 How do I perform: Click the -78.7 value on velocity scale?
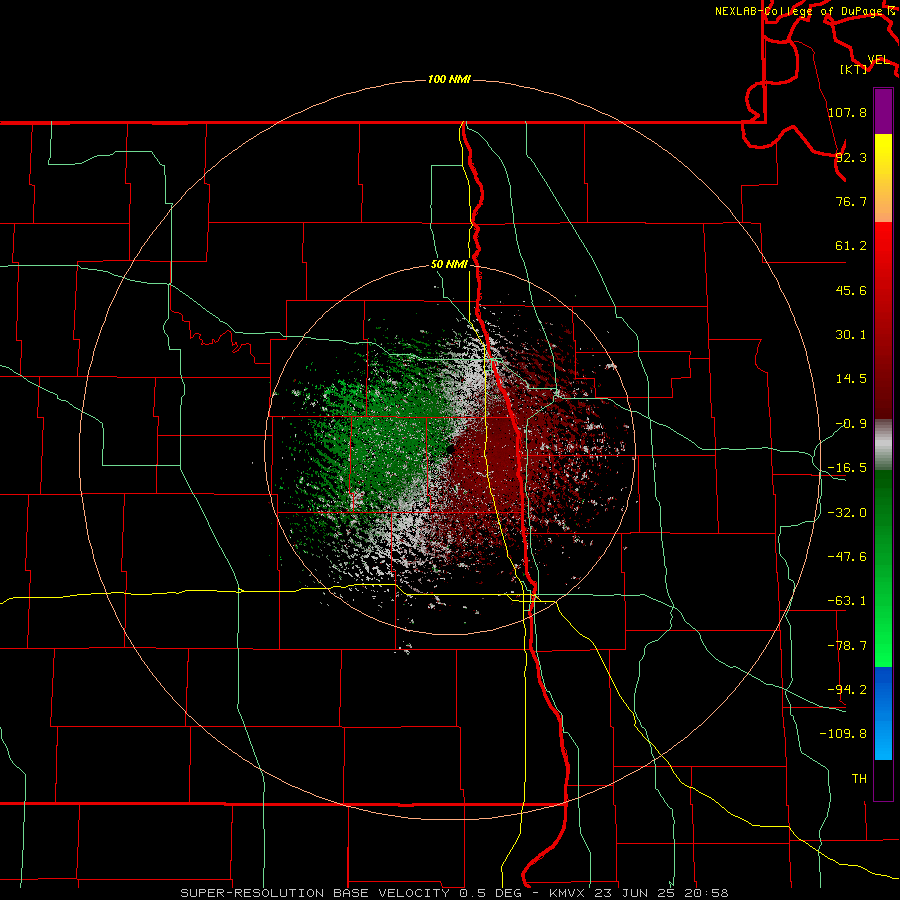click(847, 646)
